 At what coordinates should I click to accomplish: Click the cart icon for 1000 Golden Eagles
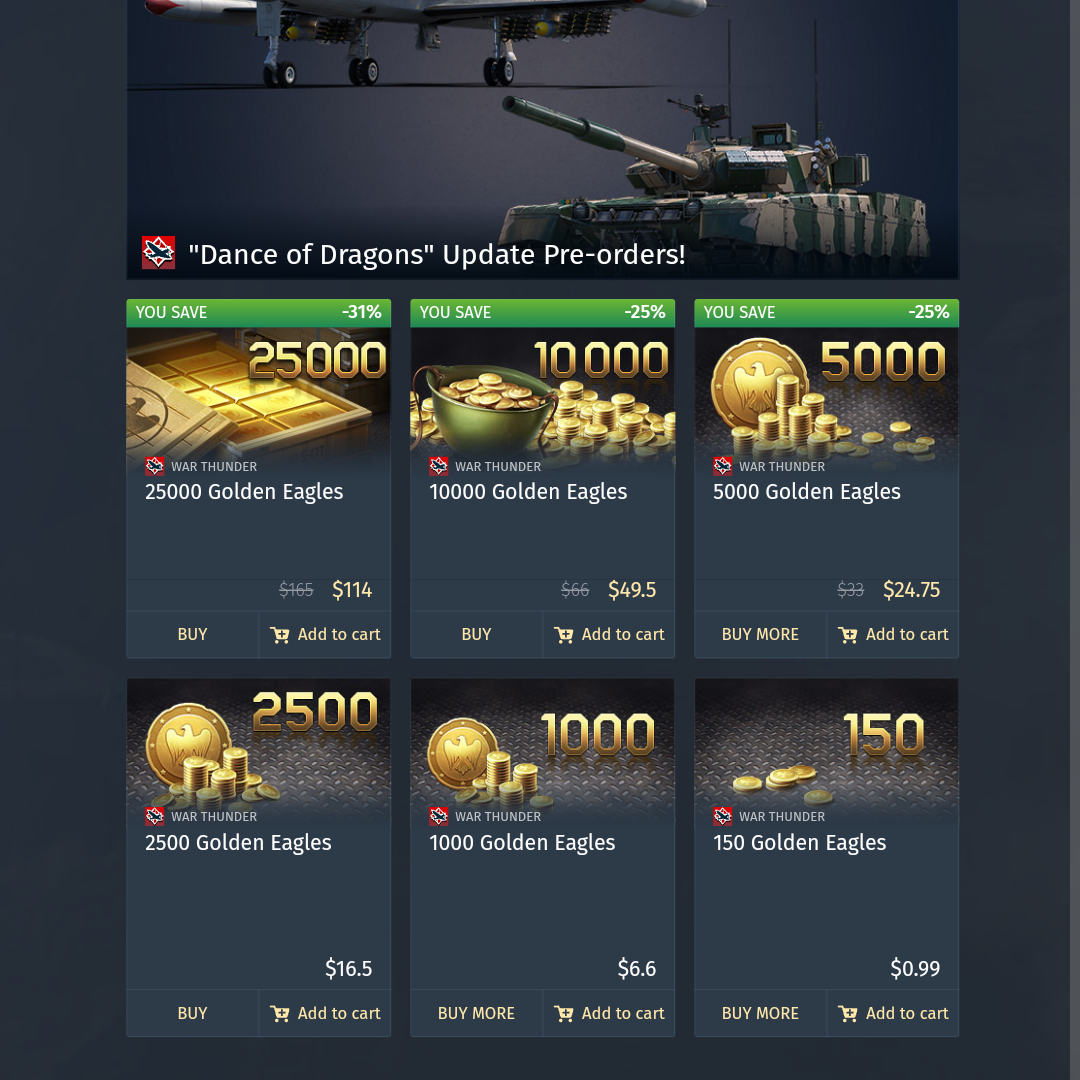563,1014
